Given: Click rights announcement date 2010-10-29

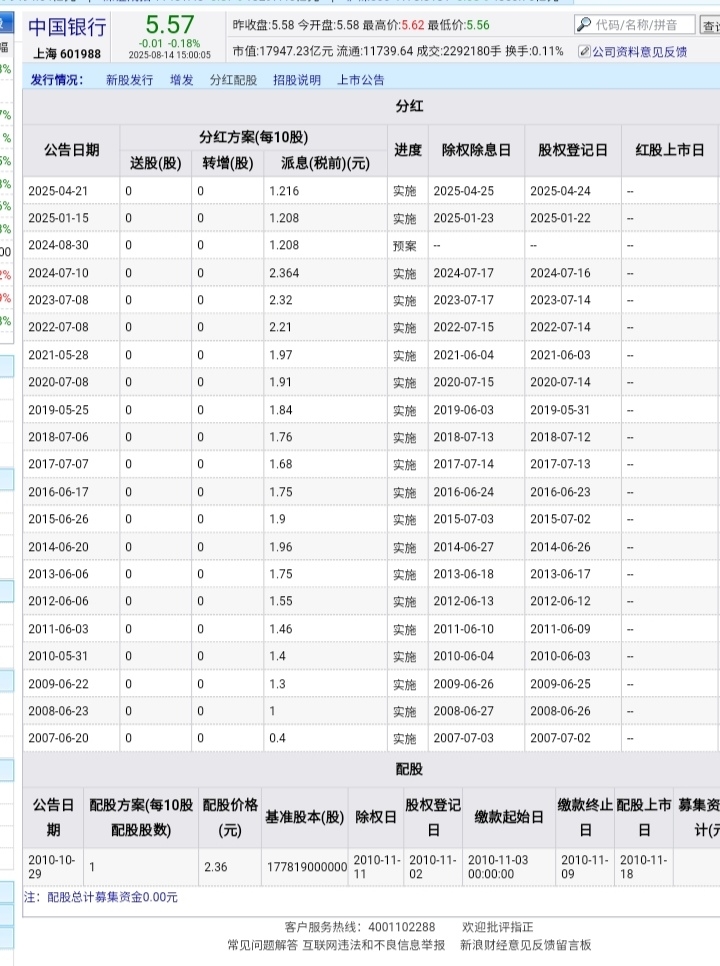Looking at the screenshot, I should tap(52, 866).
